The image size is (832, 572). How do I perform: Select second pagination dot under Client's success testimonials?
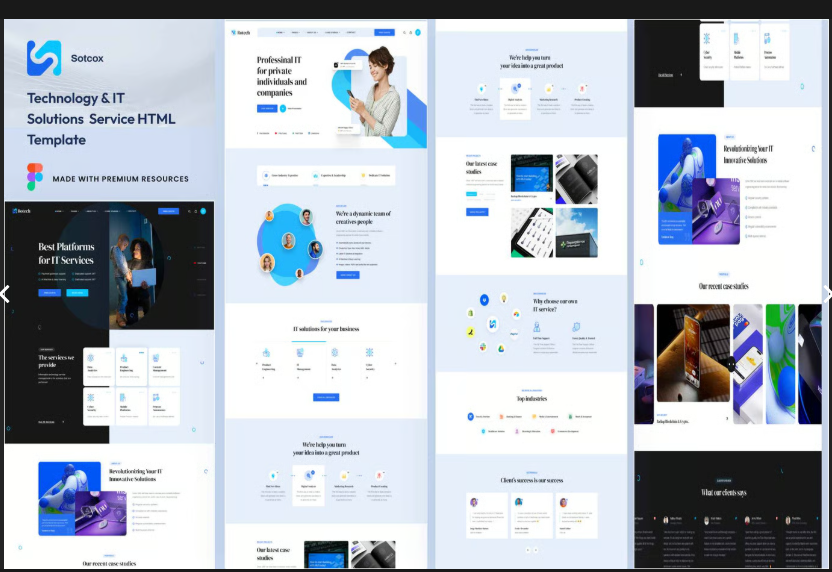tap(535, 550)
